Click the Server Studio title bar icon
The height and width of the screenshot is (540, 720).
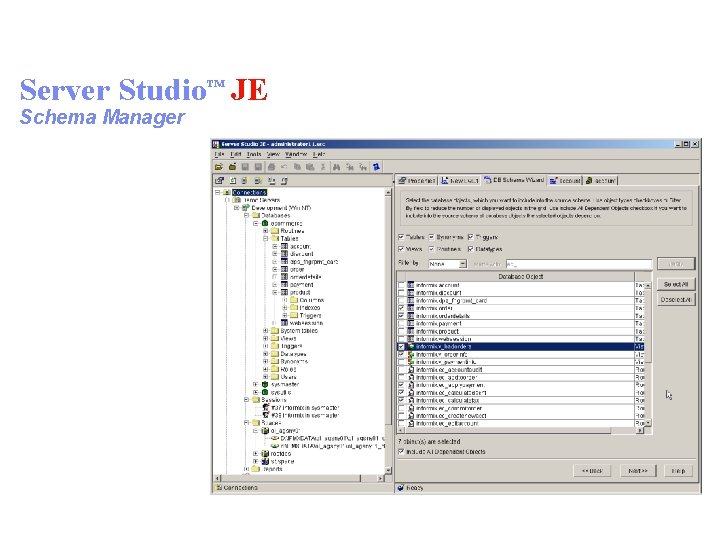click(216, 144)
